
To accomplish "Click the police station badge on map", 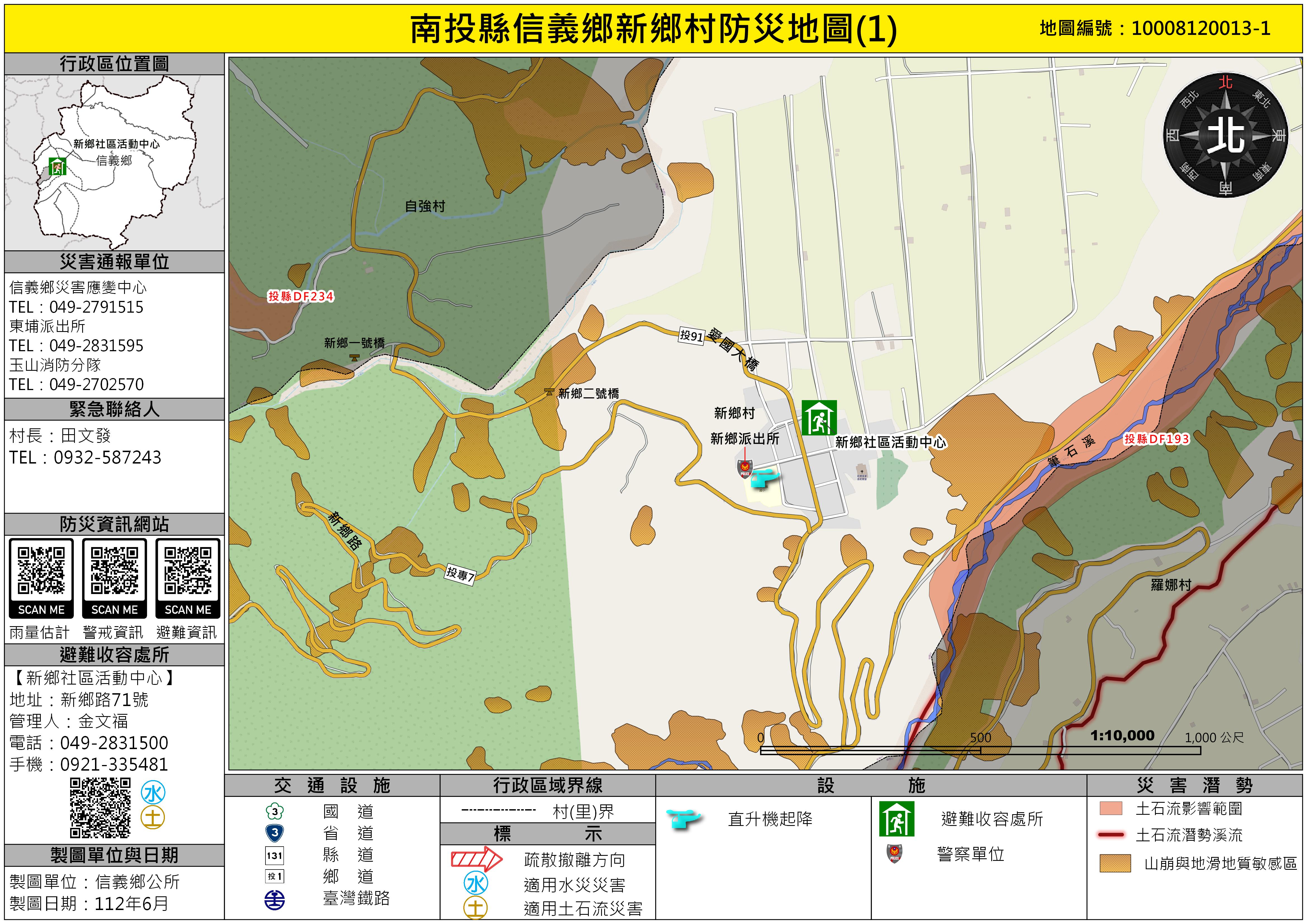I will click(744, 469).
